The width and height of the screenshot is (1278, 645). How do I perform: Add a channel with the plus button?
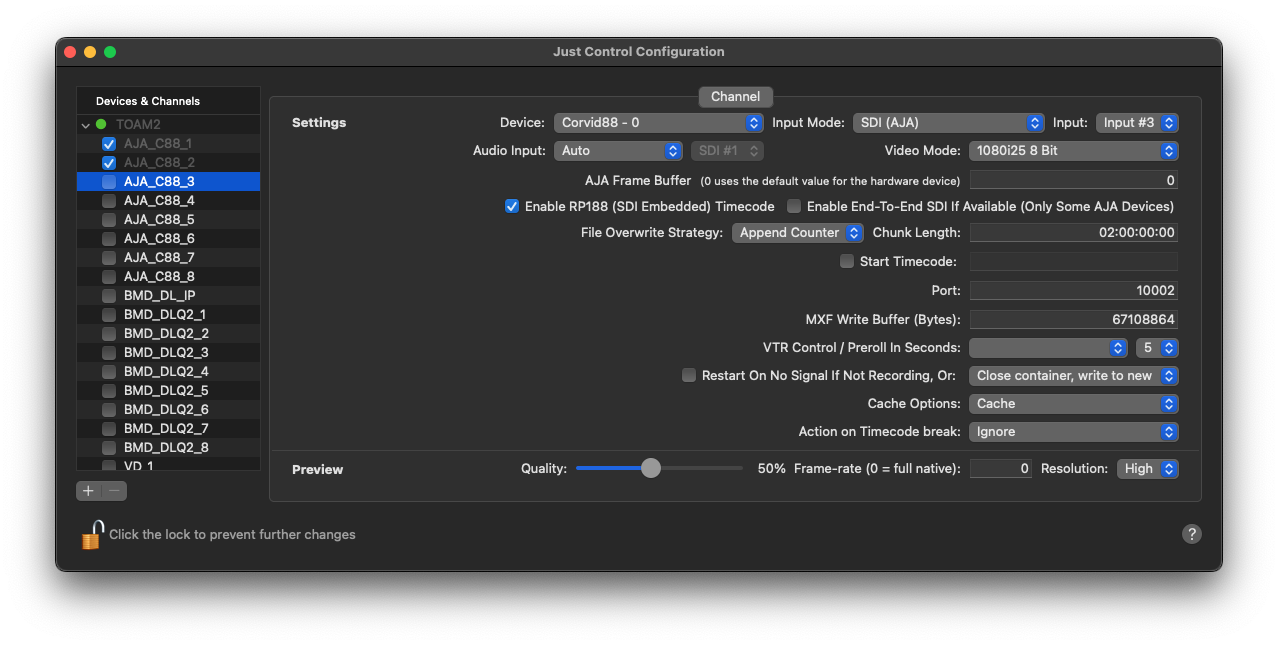89,490
